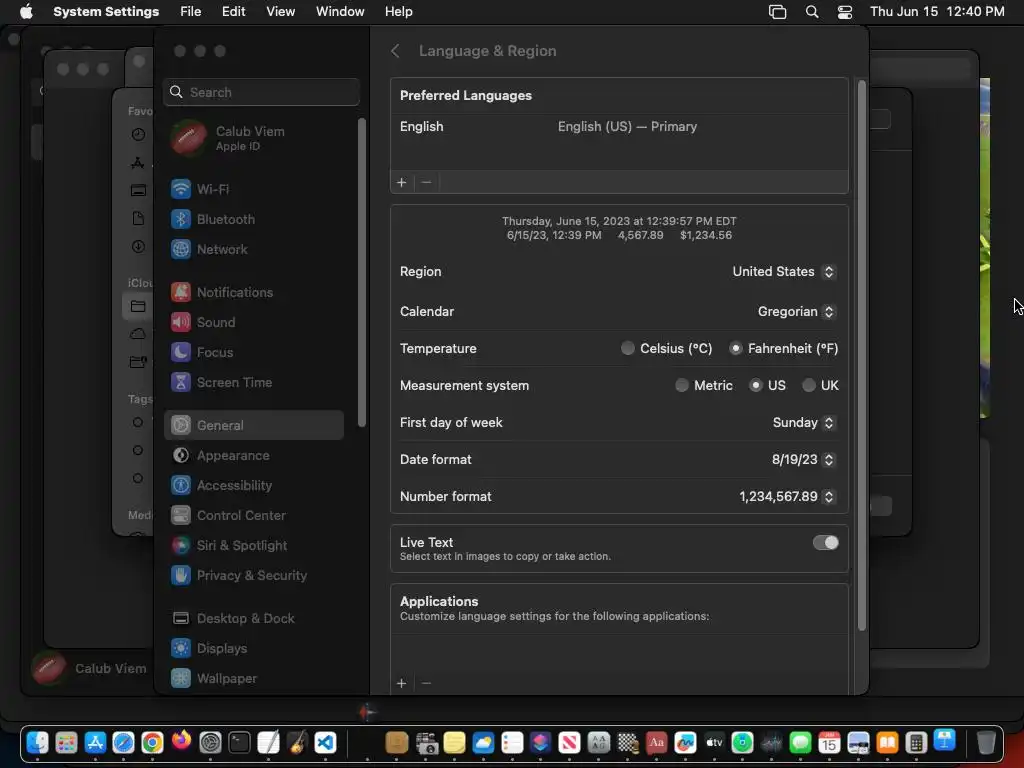Select the English preferred language row
This screenshot has width=1024, height=768.
(619, 127)
